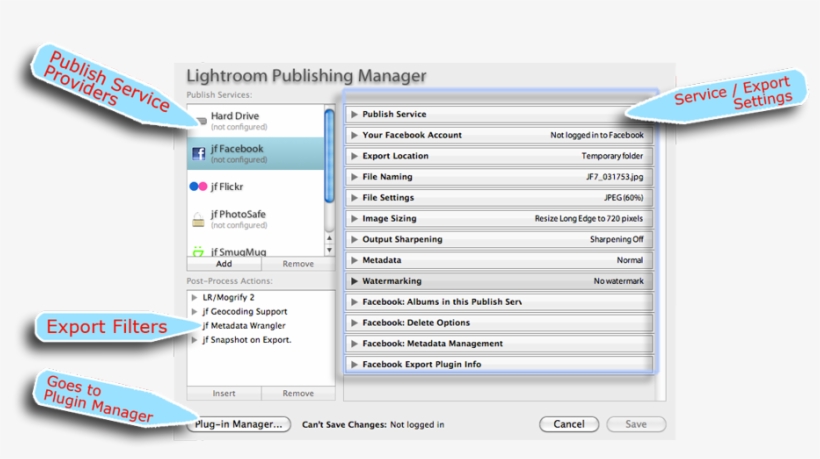Expand Facebook: Delete Options section
This screenshot has width=820, height=459.
click(354, 323)
